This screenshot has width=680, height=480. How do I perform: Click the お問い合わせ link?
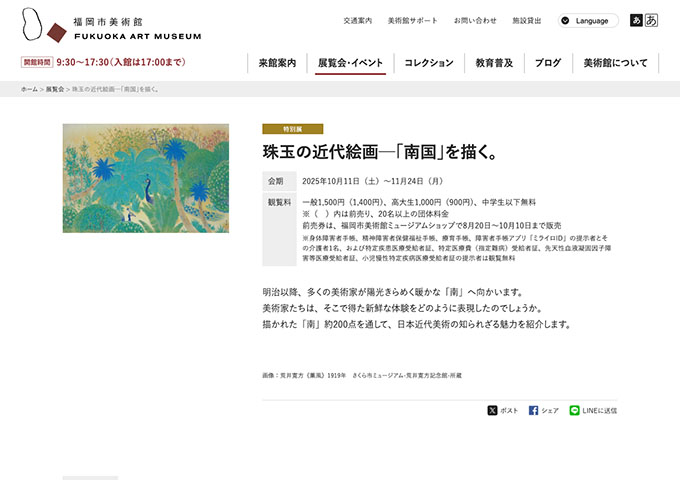coord(474,20)
